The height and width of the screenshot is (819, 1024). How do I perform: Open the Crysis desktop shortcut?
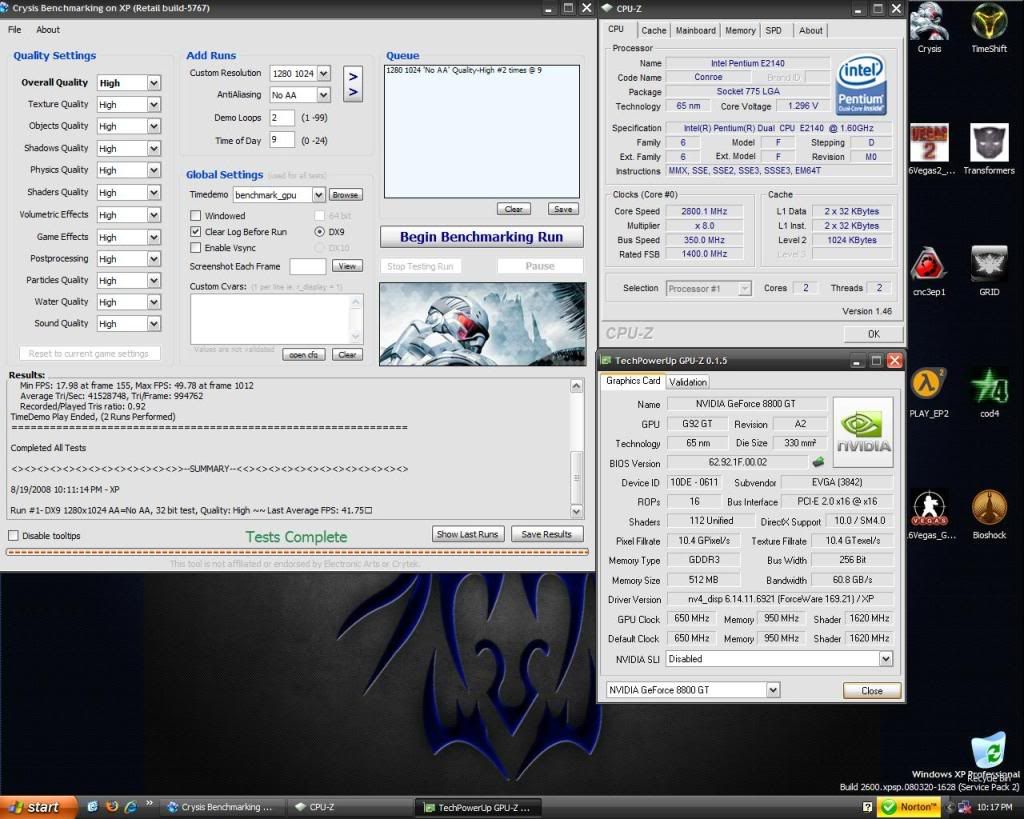[x=929, y=27]
